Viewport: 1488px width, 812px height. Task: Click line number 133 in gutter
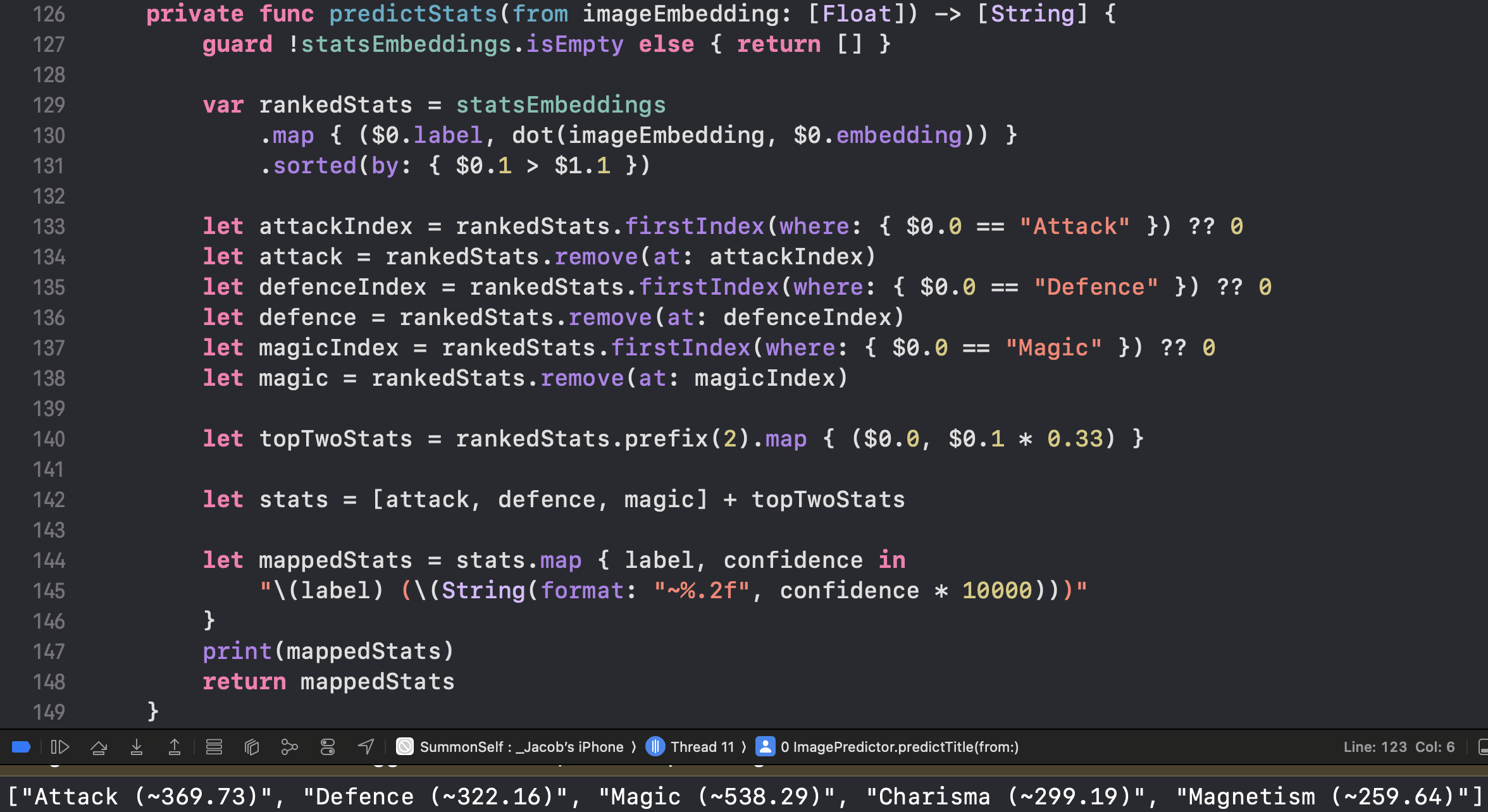coord(49,226)
